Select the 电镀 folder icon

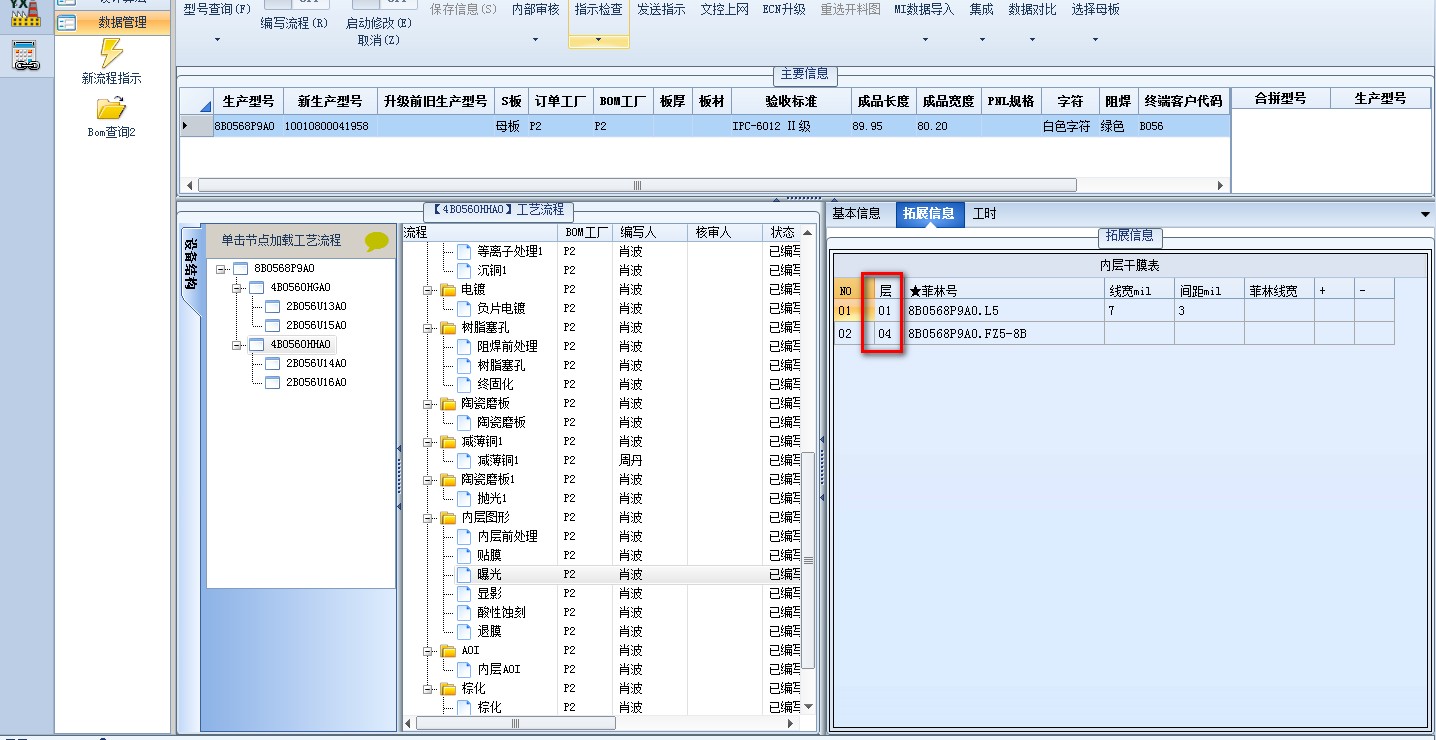448,289
